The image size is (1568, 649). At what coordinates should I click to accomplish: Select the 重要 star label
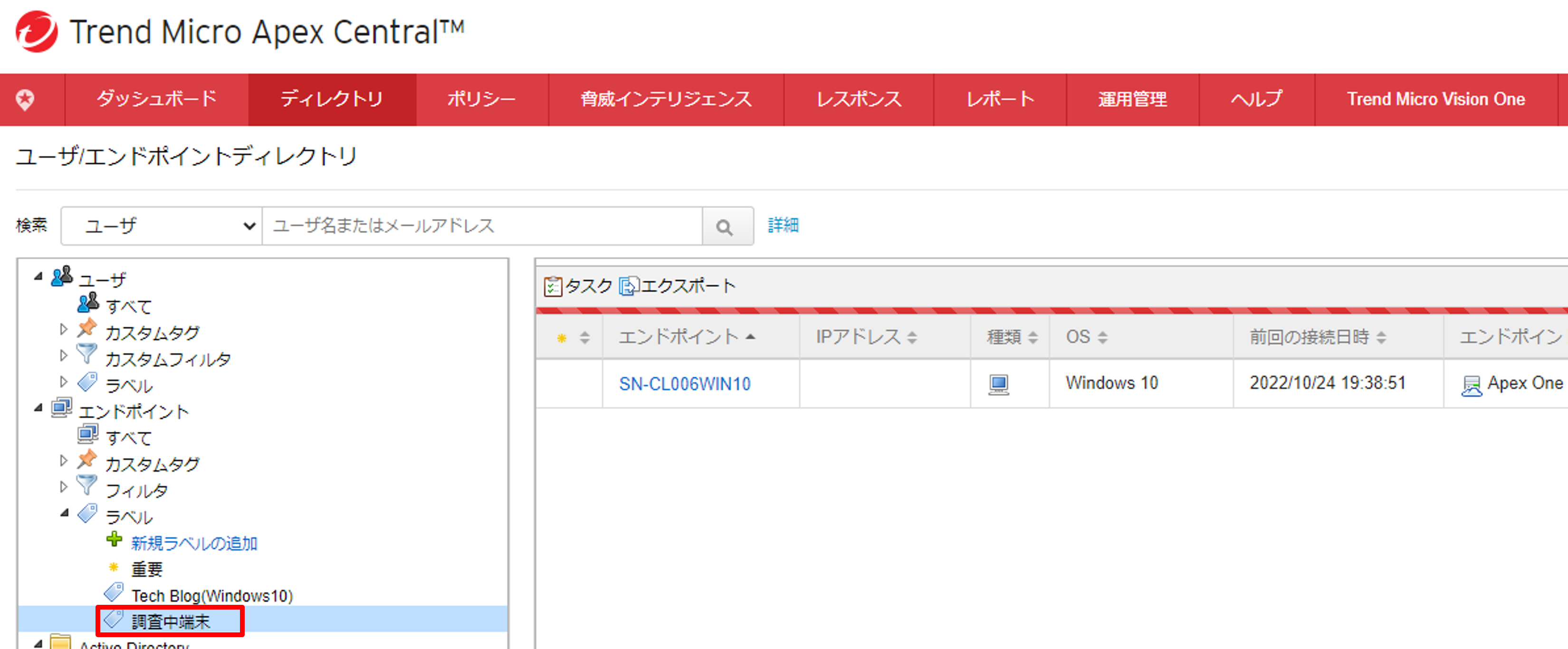(x=147, y=569)
